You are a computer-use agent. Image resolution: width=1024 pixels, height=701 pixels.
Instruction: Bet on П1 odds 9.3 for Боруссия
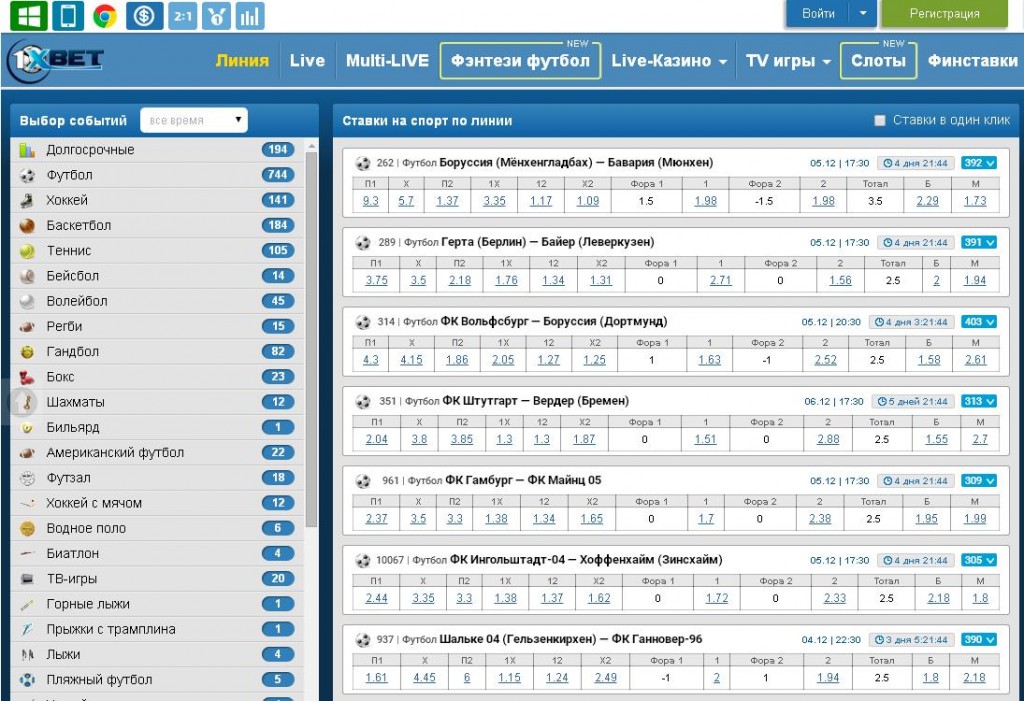(x=371, y=201)
